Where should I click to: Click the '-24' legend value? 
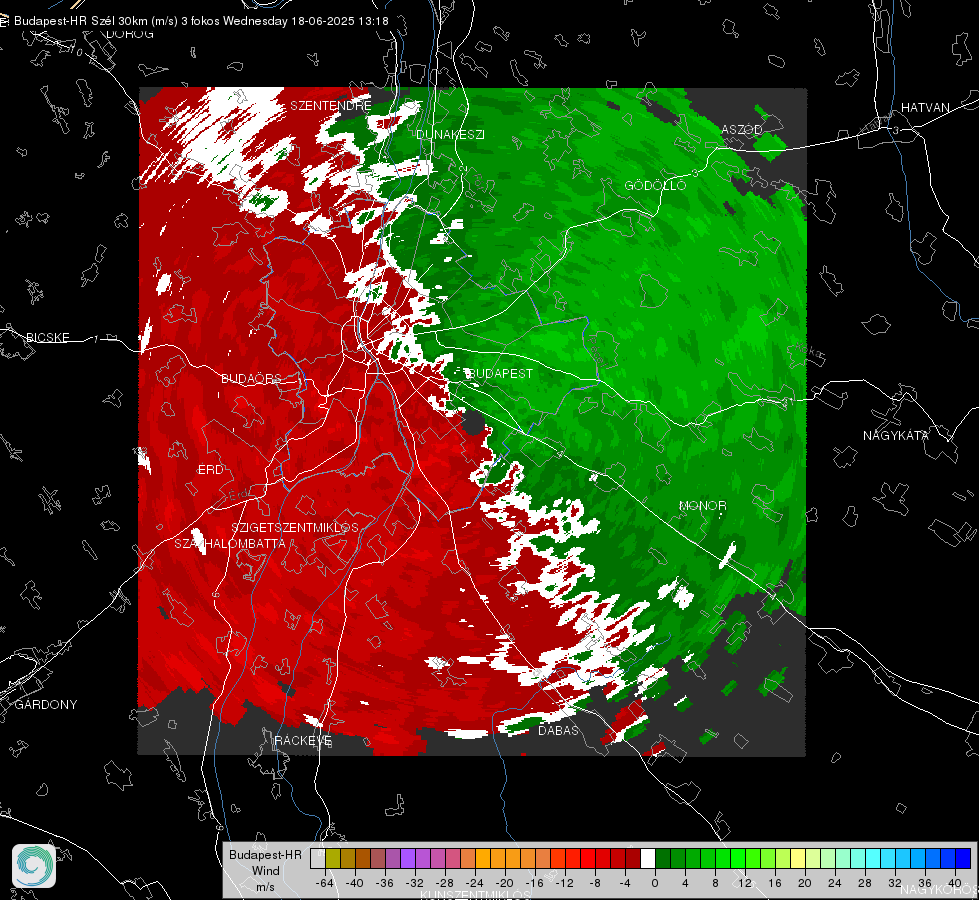[x=475, y=883]
